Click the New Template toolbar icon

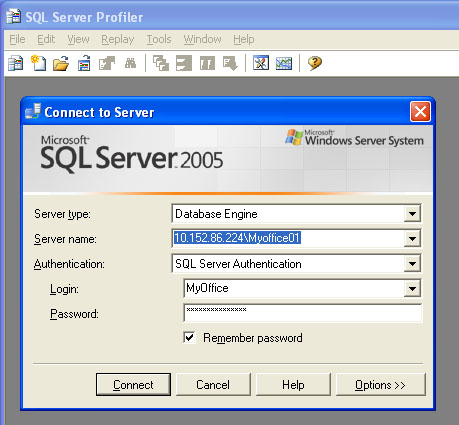[x=38, y=63]
